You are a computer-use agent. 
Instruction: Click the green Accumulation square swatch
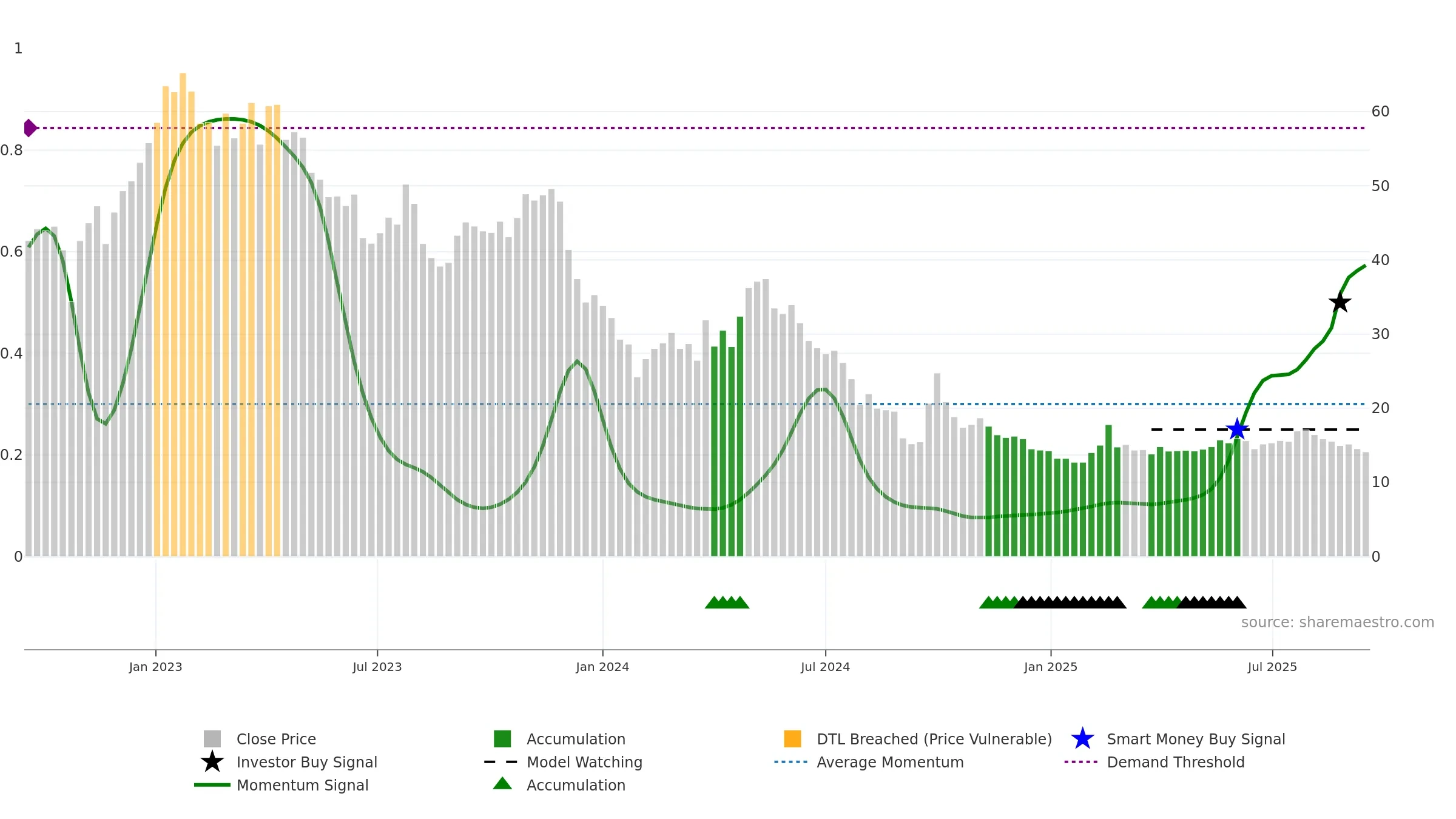(502, 738)
